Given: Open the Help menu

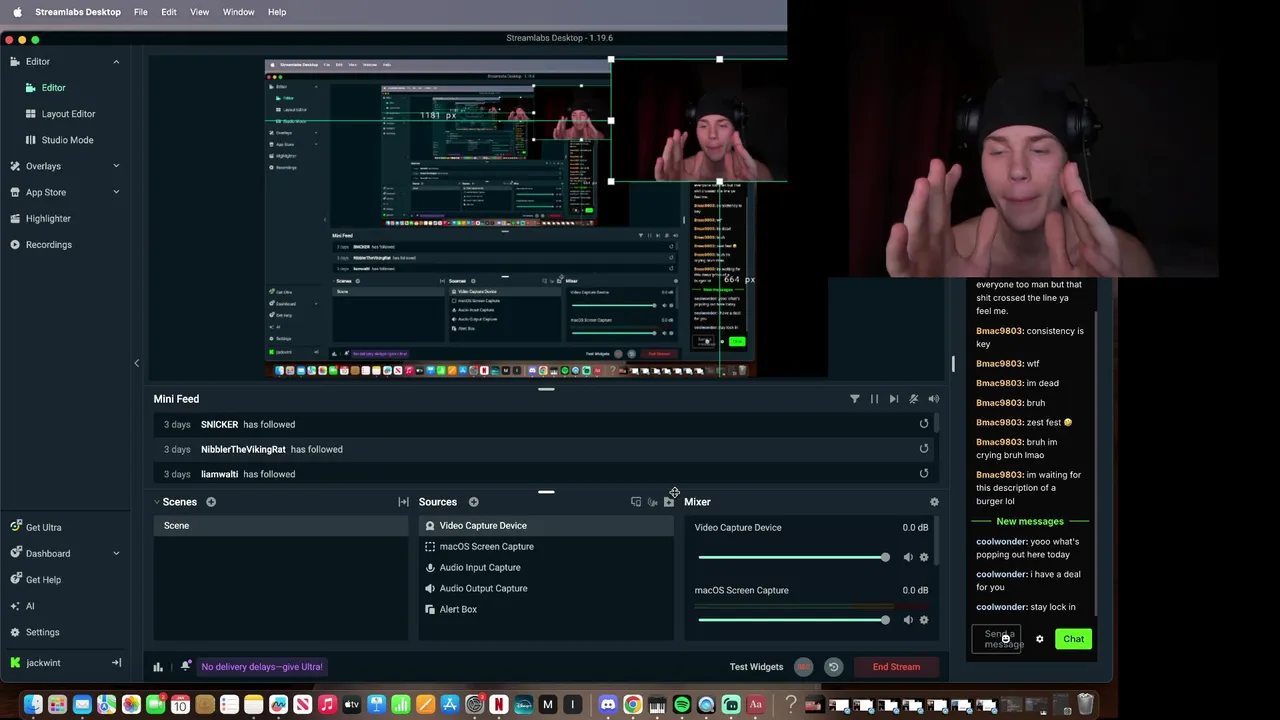Looking at the screenshot, I should coord(277,12).
